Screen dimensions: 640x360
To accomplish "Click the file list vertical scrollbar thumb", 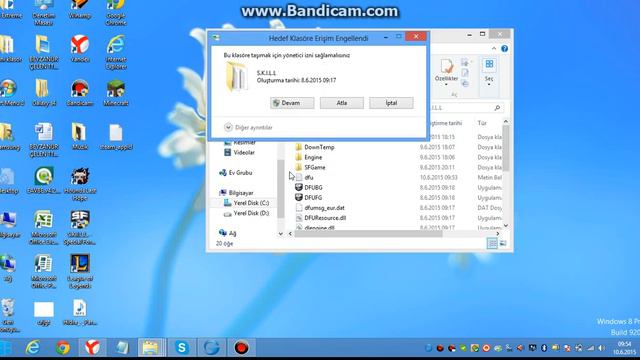I will 506,148.
